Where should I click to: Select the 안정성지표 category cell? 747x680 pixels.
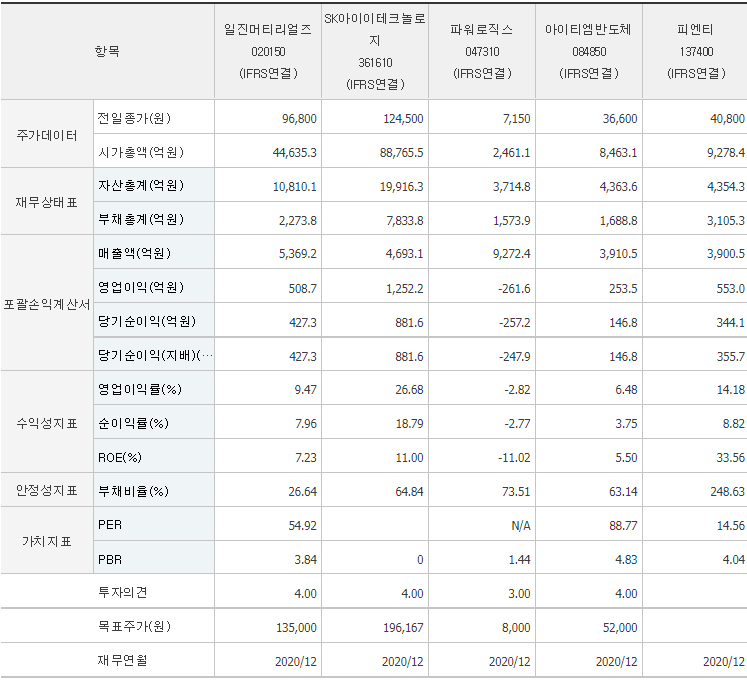tap(47, 490)
